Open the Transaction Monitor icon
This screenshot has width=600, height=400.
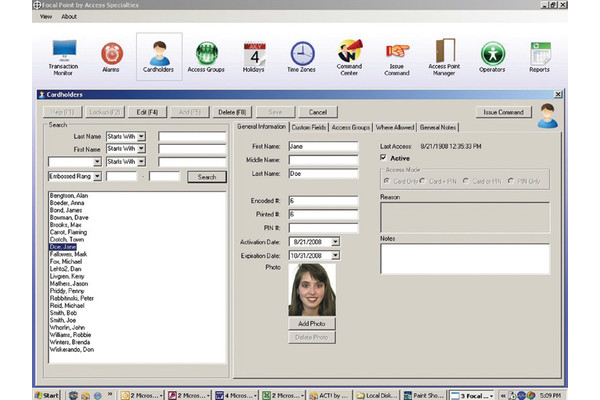pyautogui.click(x=65, y=55)
